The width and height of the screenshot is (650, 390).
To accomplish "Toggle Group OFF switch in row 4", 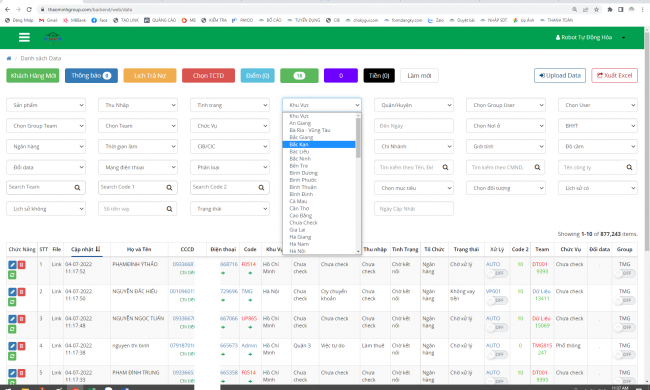I will [x=624, y=355].
